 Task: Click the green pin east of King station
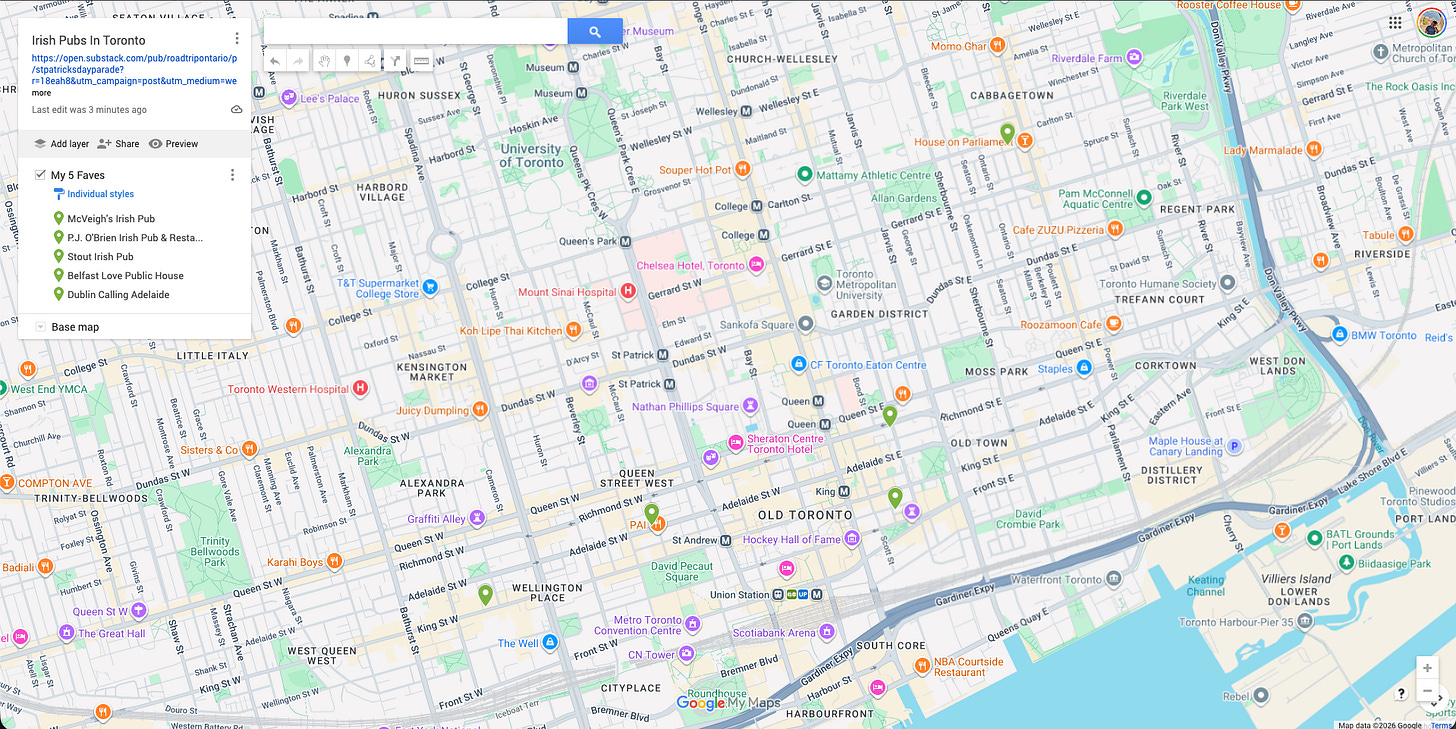click(895, 498)
